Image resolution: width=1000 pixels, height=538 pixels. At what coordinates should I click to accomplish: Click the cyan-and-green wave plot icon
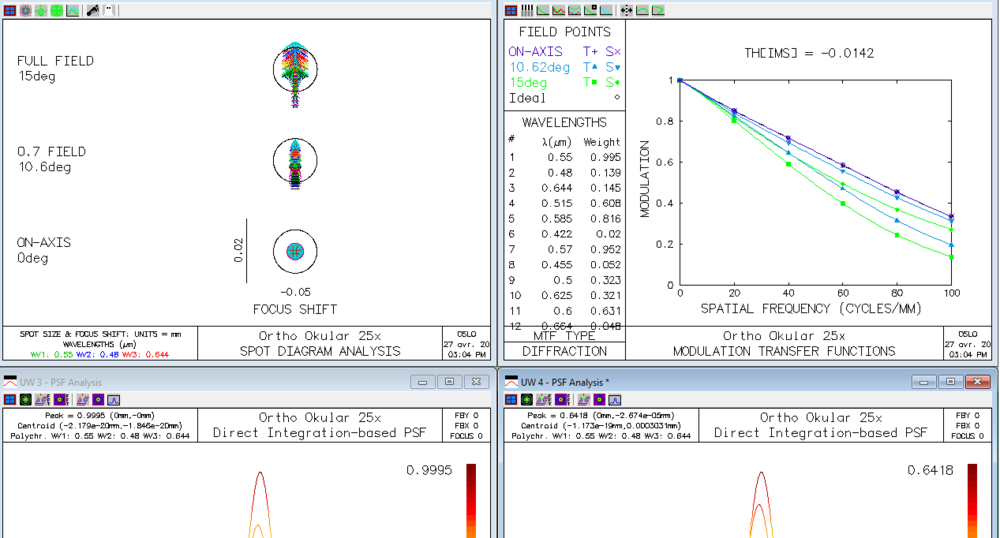[x=73, y=11]
